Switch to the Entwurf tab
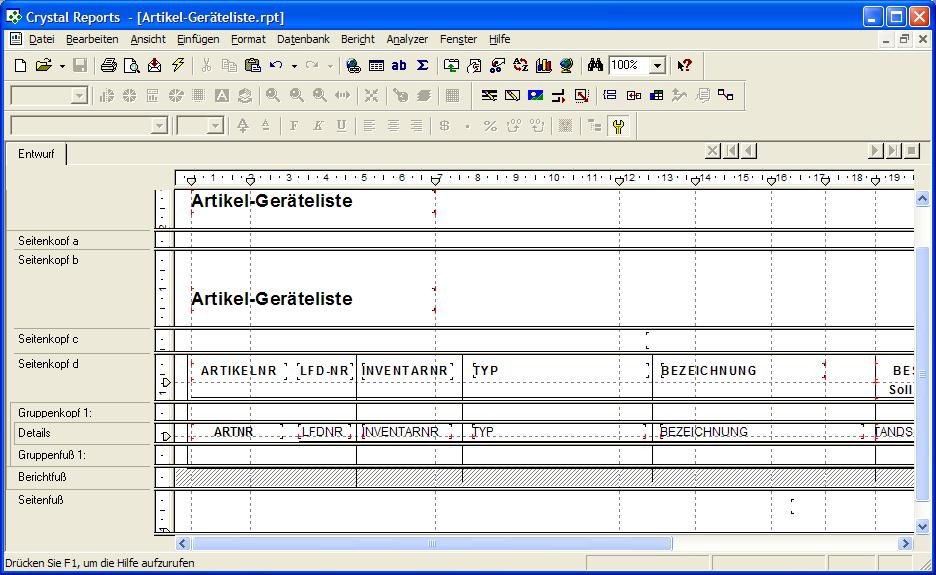The width and height of the screenshot is (936, 575). tap(36, 154)
